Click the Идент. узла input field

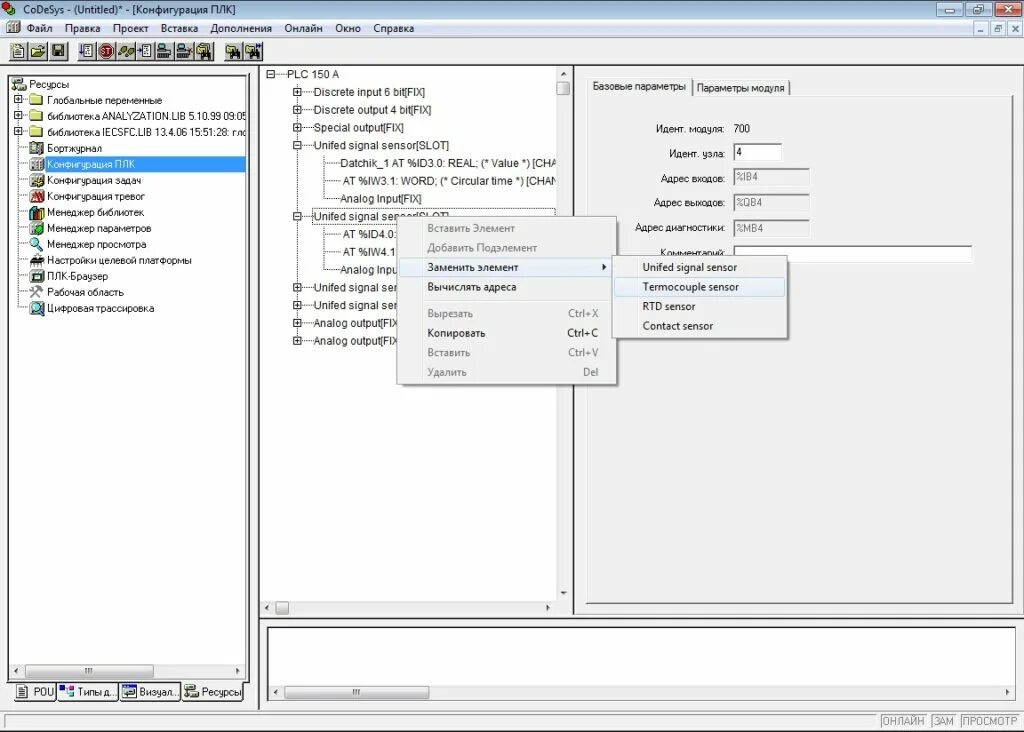point(758,152)
